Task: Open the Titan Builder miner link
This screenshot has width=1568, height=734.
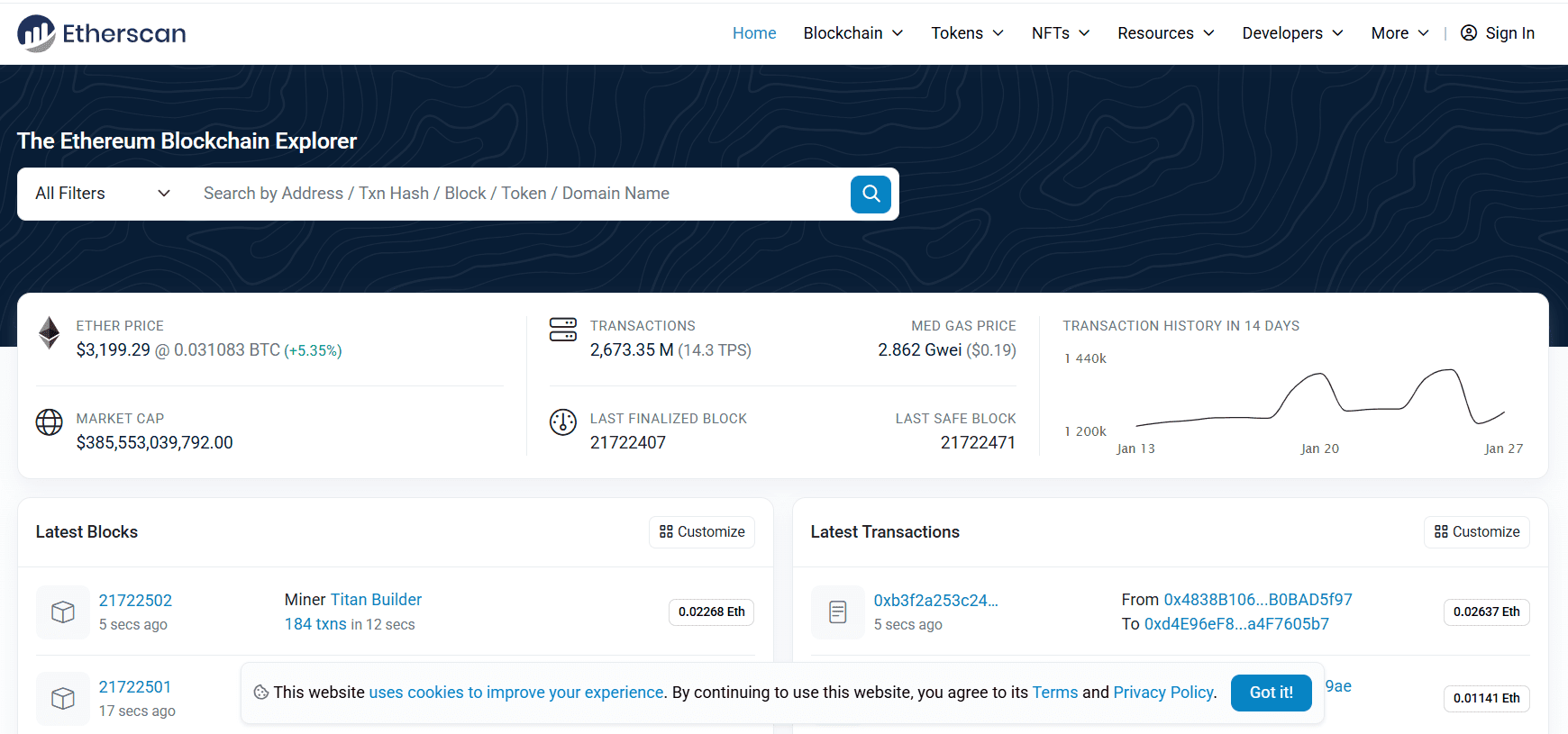Action: (376, 600)
